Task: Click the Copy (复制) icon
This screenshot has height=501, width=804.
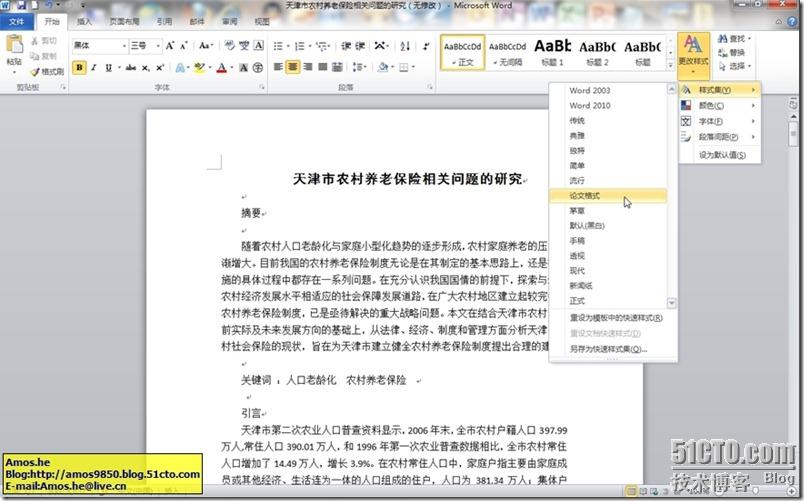Action: (x=35, y=56)
